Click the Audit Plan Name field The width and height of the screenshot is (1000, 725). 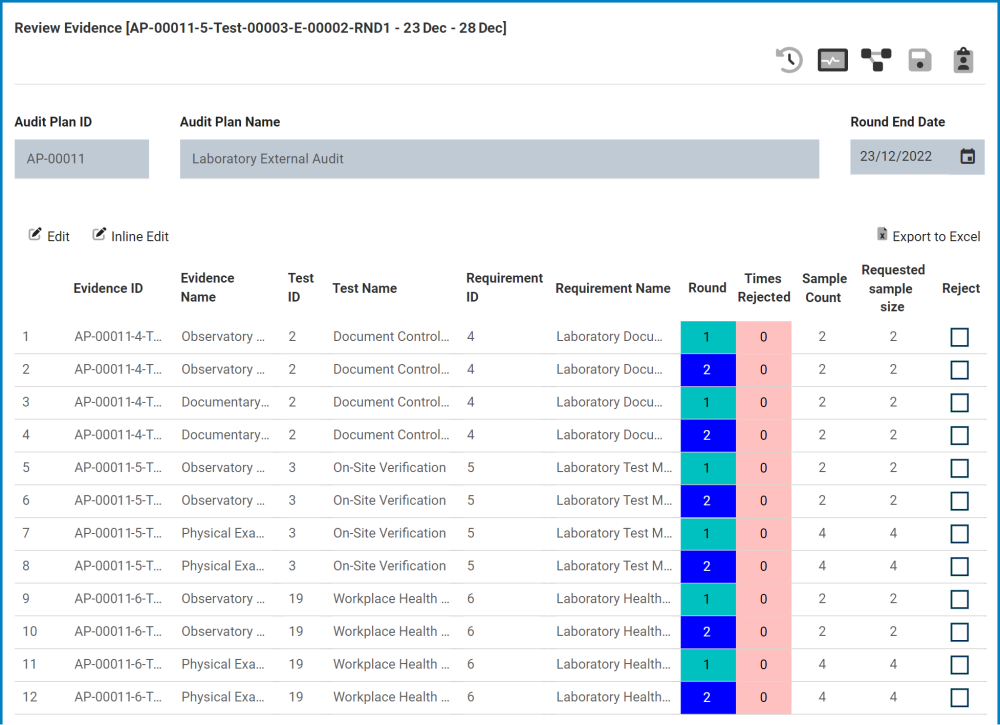(x=499, y=159)
